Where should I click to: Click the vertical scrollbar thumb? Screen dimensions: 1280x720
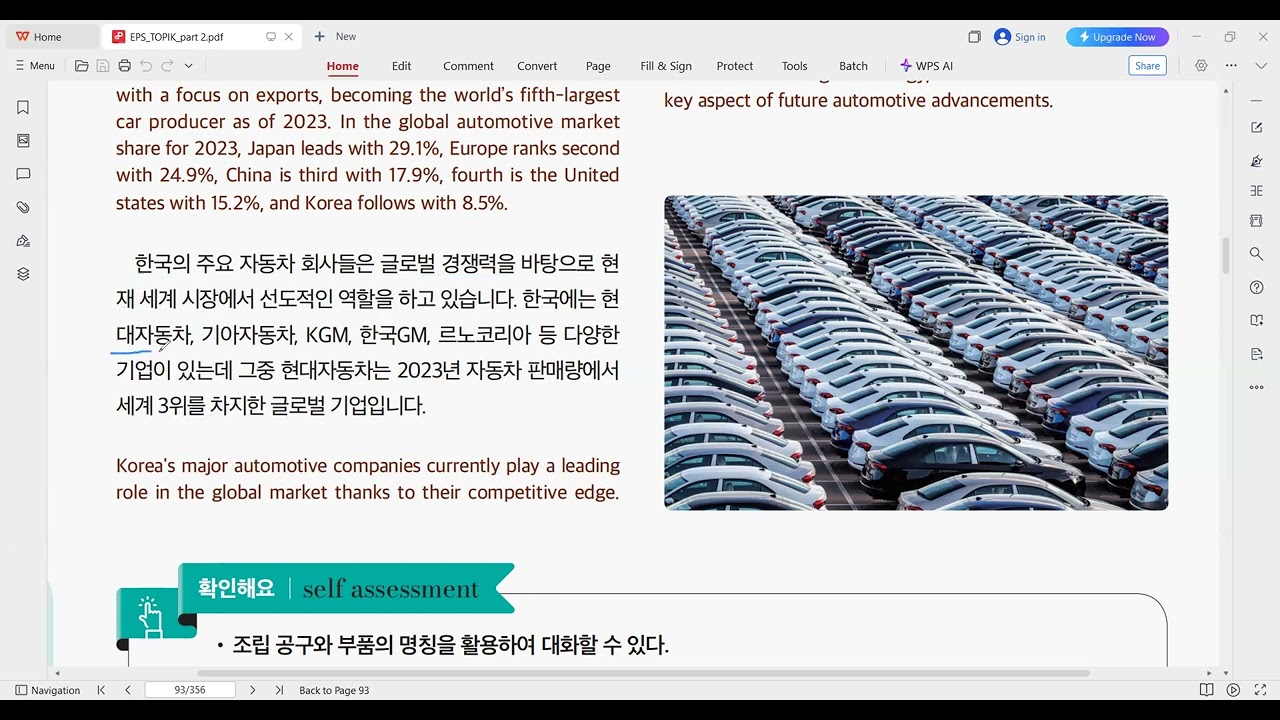coord(1226,256)
